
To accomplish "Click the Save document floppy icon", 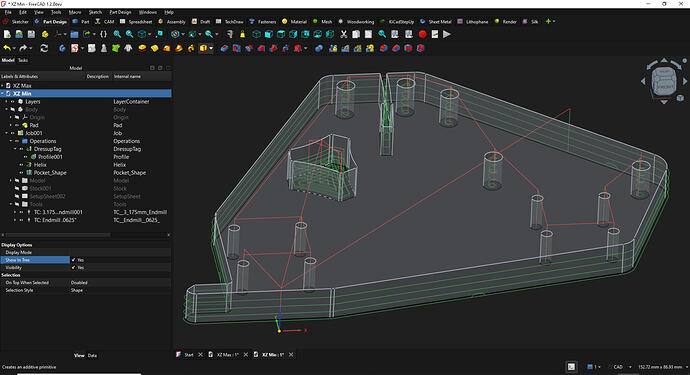I will coord(31,34).
